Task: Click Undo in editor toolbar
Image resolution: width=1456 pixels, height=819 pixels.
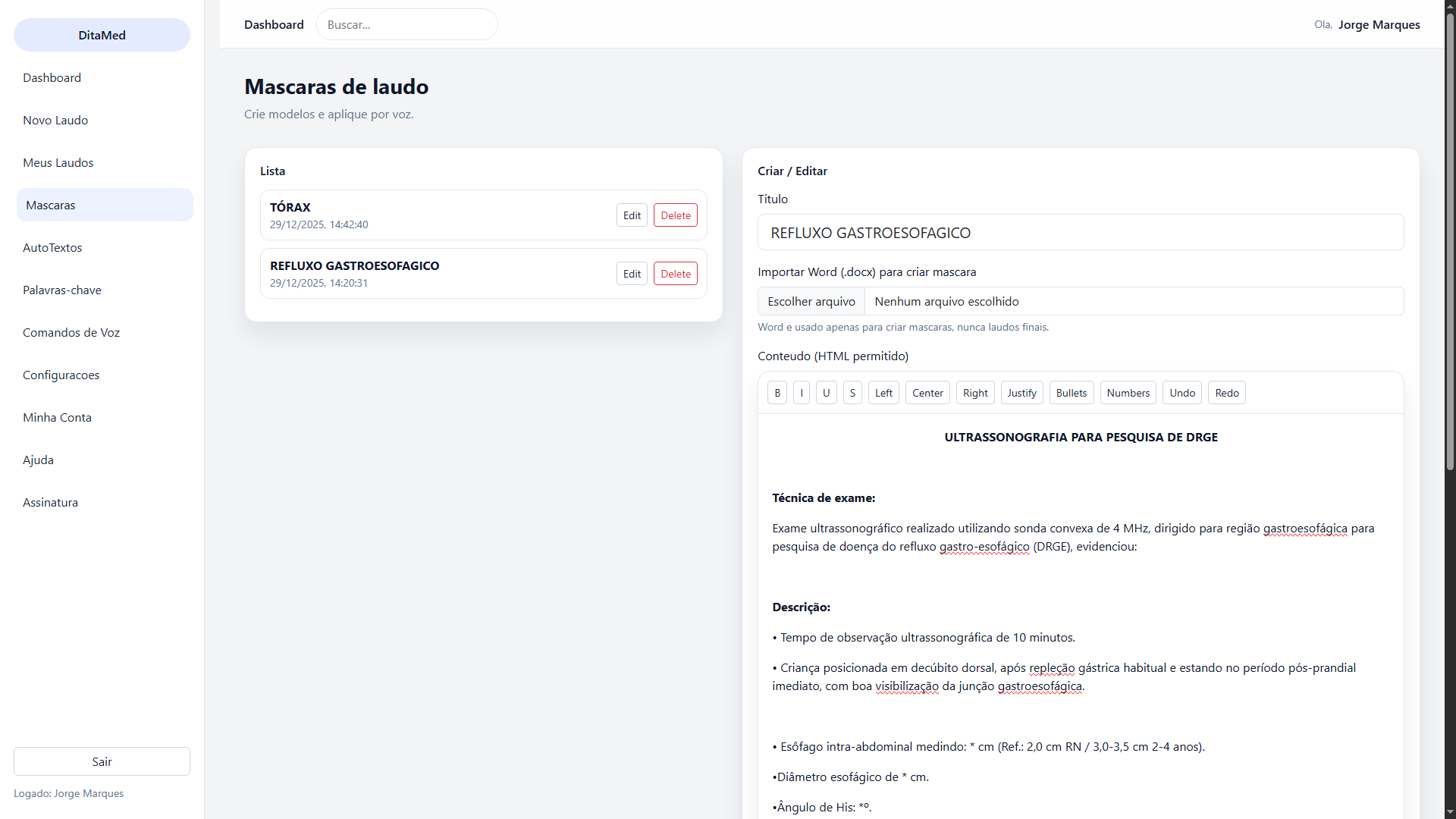Action: pos(1181,393)
